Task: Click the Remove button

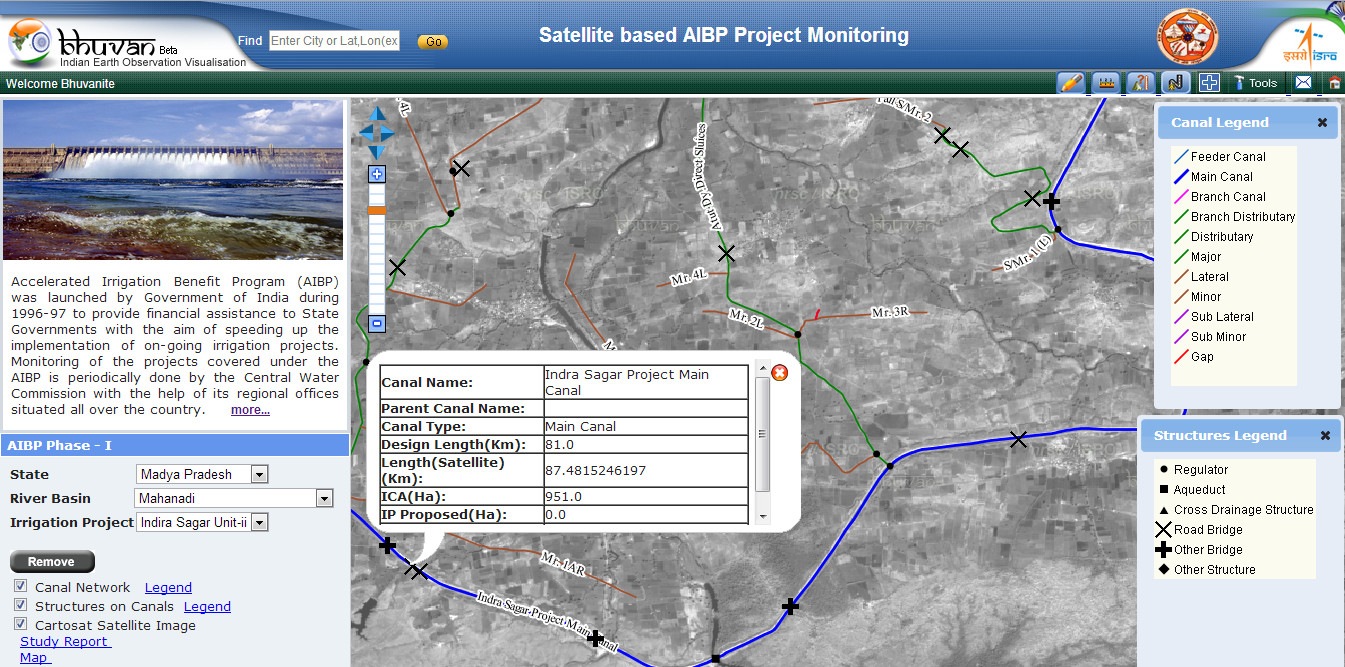Action: (52, 562)
